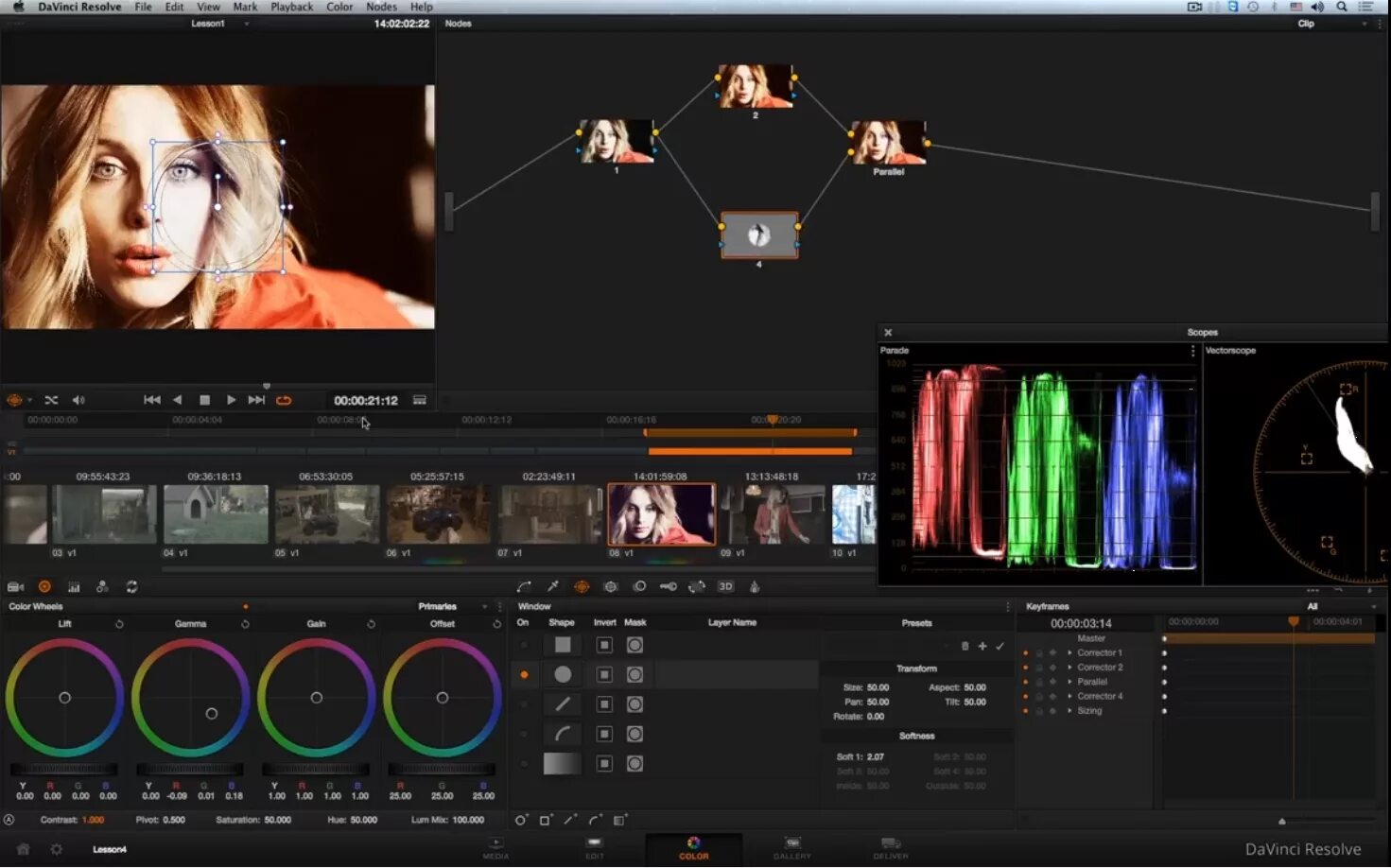Toggle shuffle mode in viewer transport

coord(51,400)
